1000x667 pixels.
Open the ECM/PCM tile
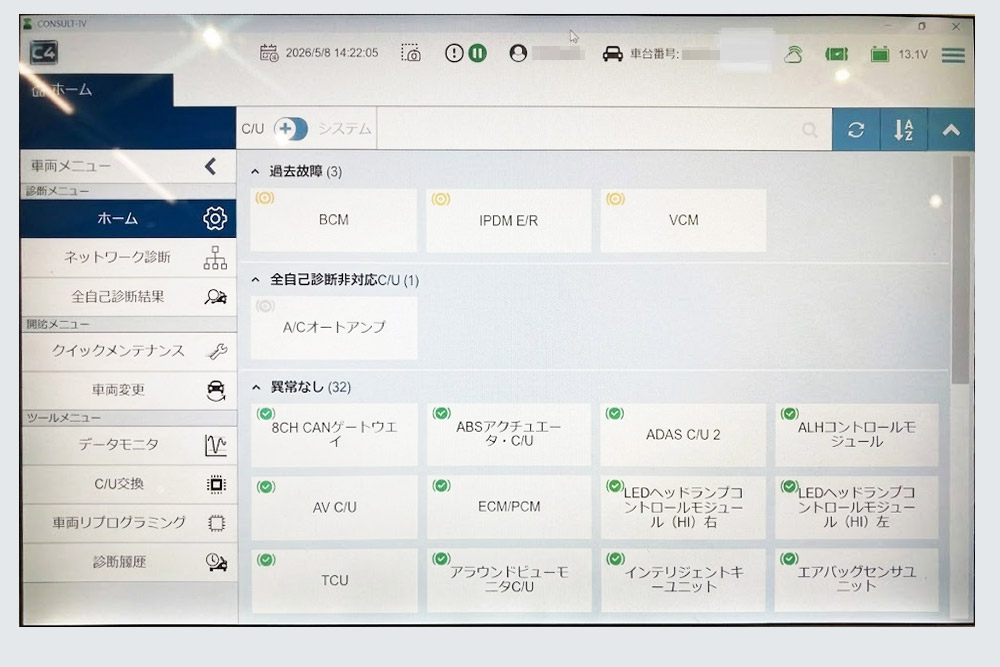click(x=509, y=508)
